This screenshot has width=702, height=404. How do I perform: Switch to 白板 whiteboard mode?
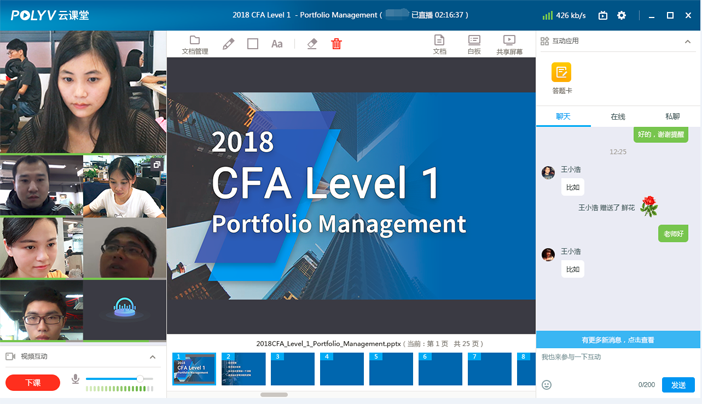tap(474, 44)
